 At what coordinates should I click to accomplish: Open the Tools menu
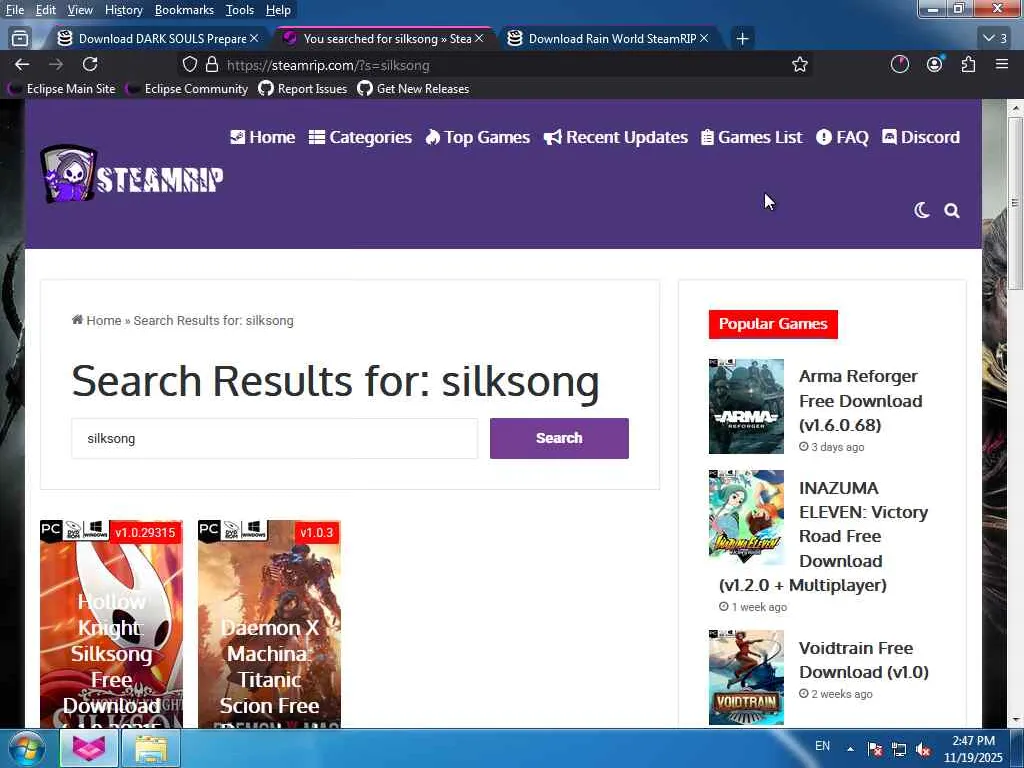[240, 10]
